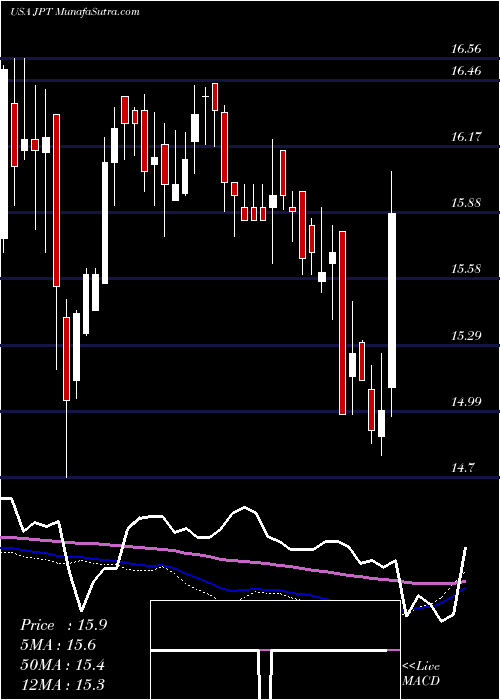Viewport: 500px width, 700px height.
Task: Select the 15.88 price level label
Action: [466, 203]
